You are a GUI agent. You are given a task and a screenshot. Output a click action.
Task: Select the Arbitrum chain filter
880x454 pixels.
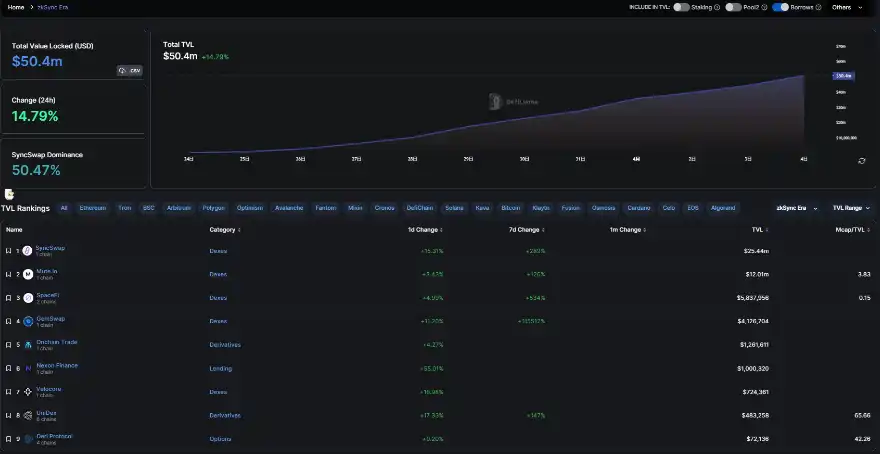tap(179, 208)
